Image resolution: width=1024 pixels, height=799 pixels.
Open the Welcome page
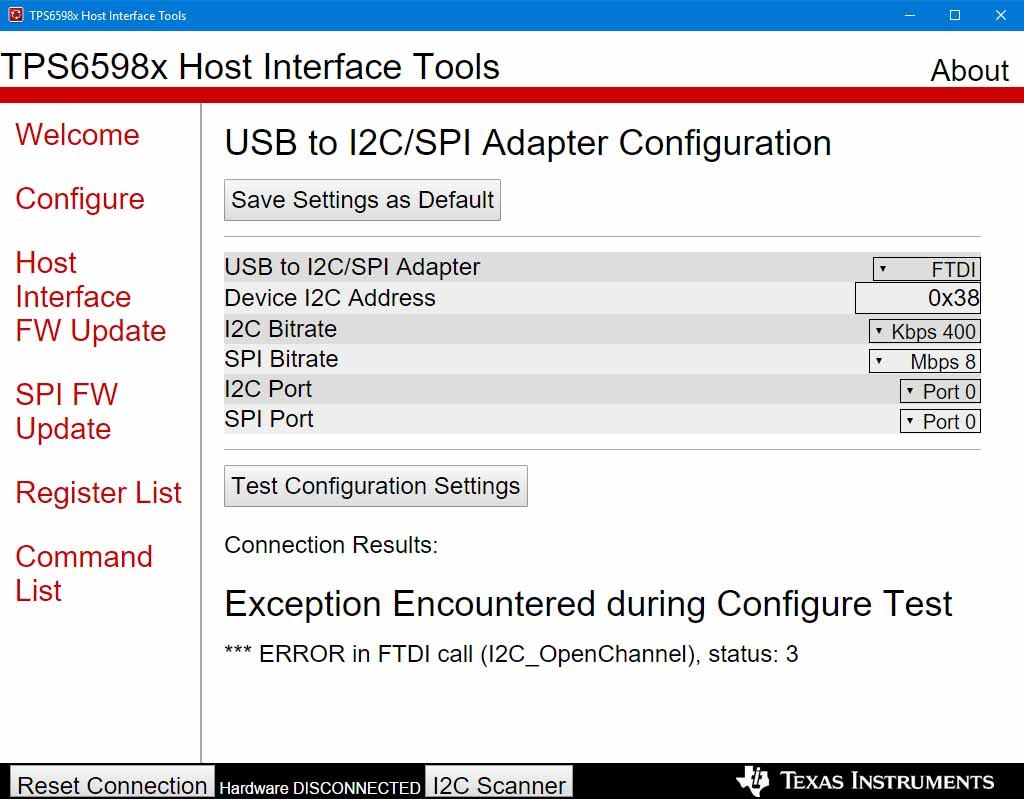(77, 135)
